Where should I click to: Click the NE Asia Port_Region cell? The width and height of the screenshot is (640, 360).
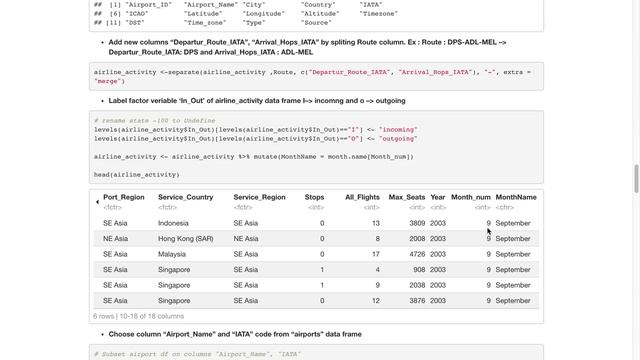pos(116,239)
